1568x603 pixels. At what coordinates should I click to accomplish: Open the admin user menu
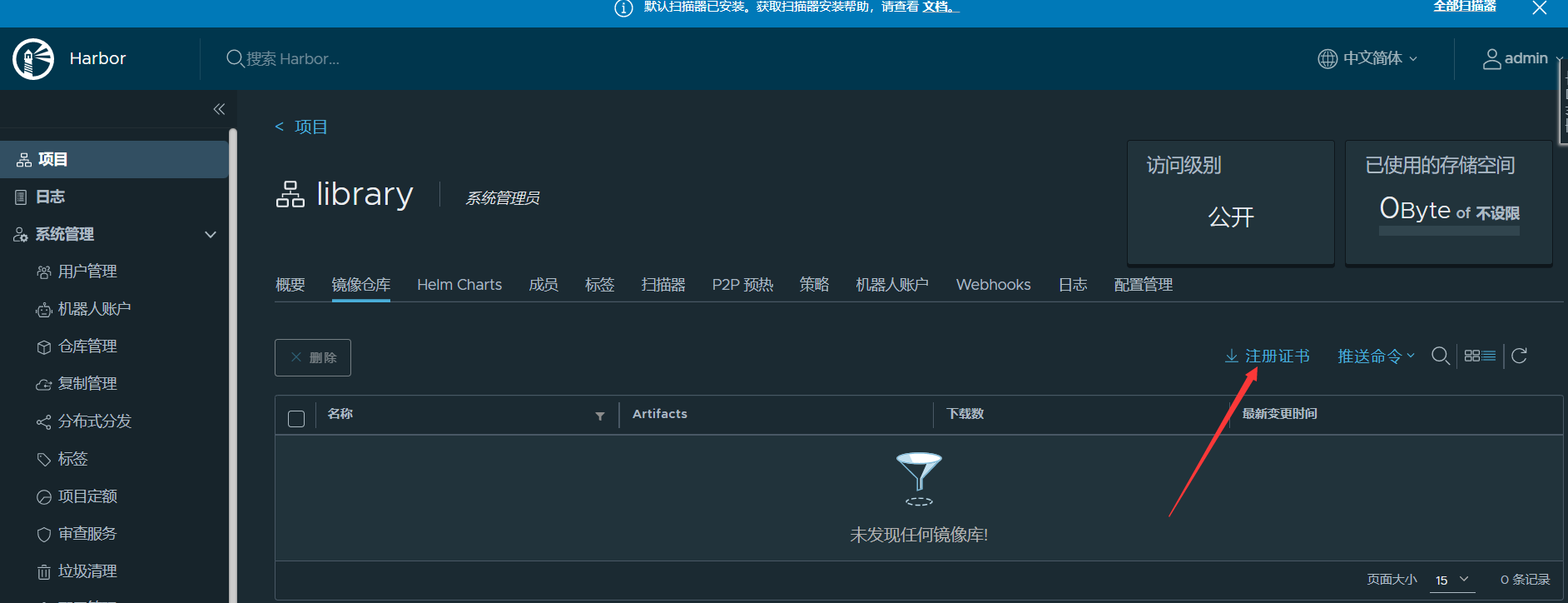pyautogui.click(x=1521, y=58)
